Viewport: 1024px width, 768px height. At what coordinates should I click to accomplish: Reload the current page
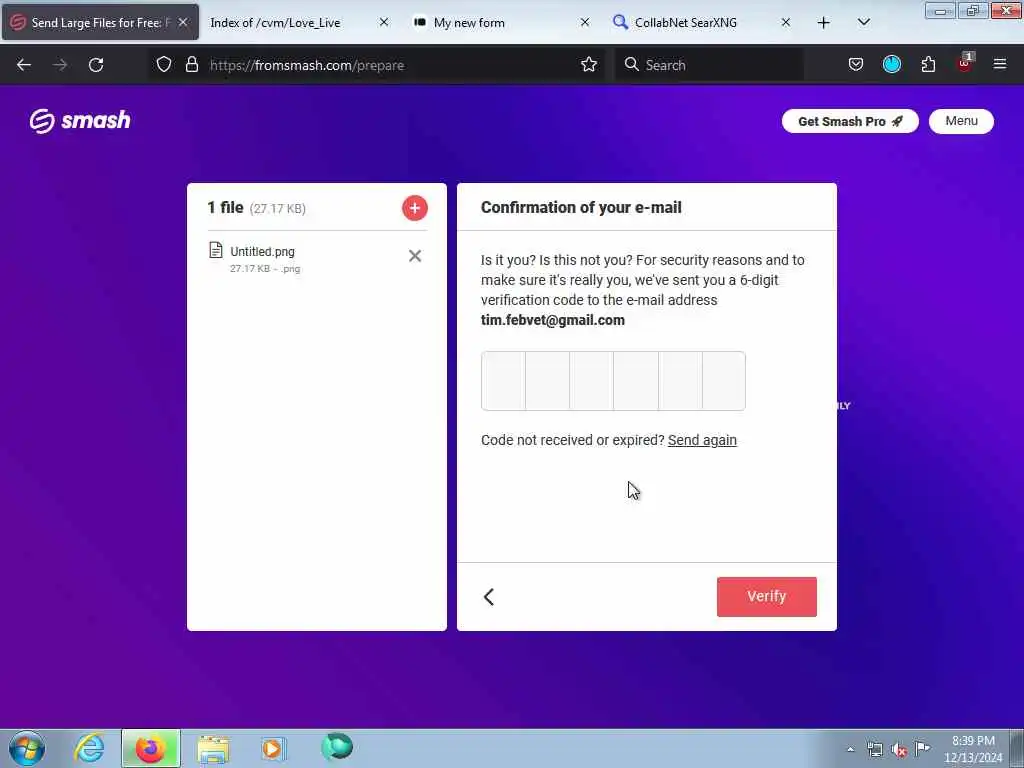96,65
